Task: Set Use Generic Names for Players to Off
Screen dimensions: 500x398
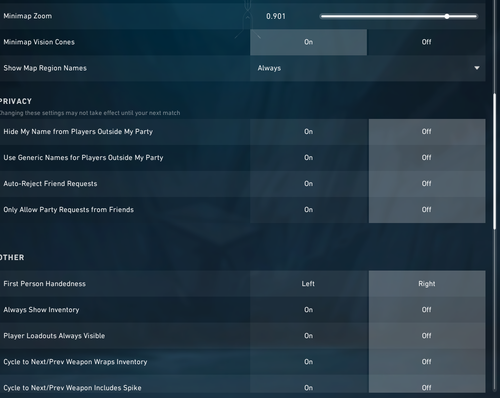Action: point(427,158)
